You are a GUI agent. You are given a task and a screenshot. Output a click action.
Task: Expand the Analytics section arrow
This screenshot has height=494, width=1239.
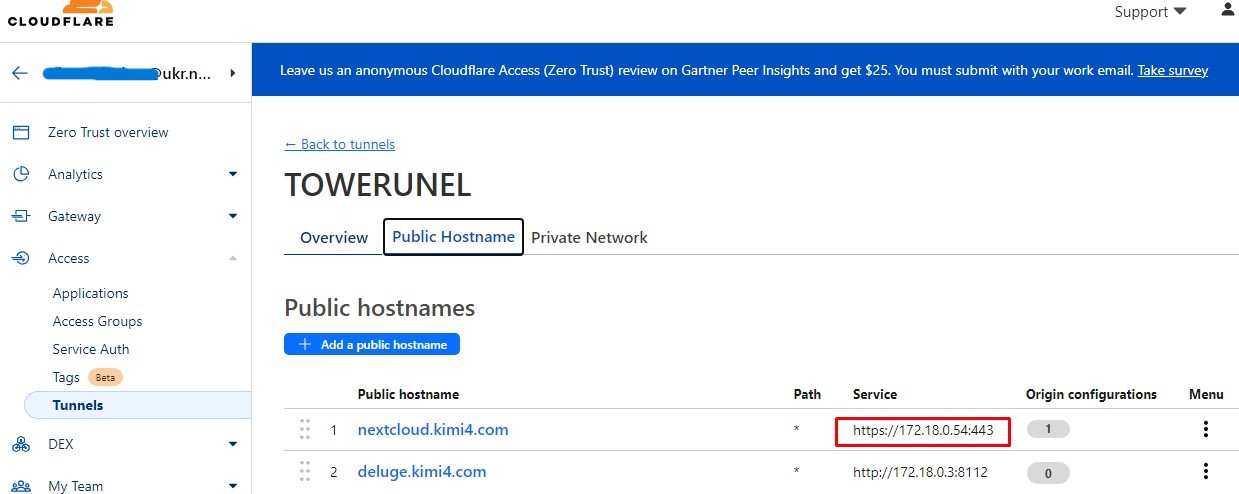[233, 174]
